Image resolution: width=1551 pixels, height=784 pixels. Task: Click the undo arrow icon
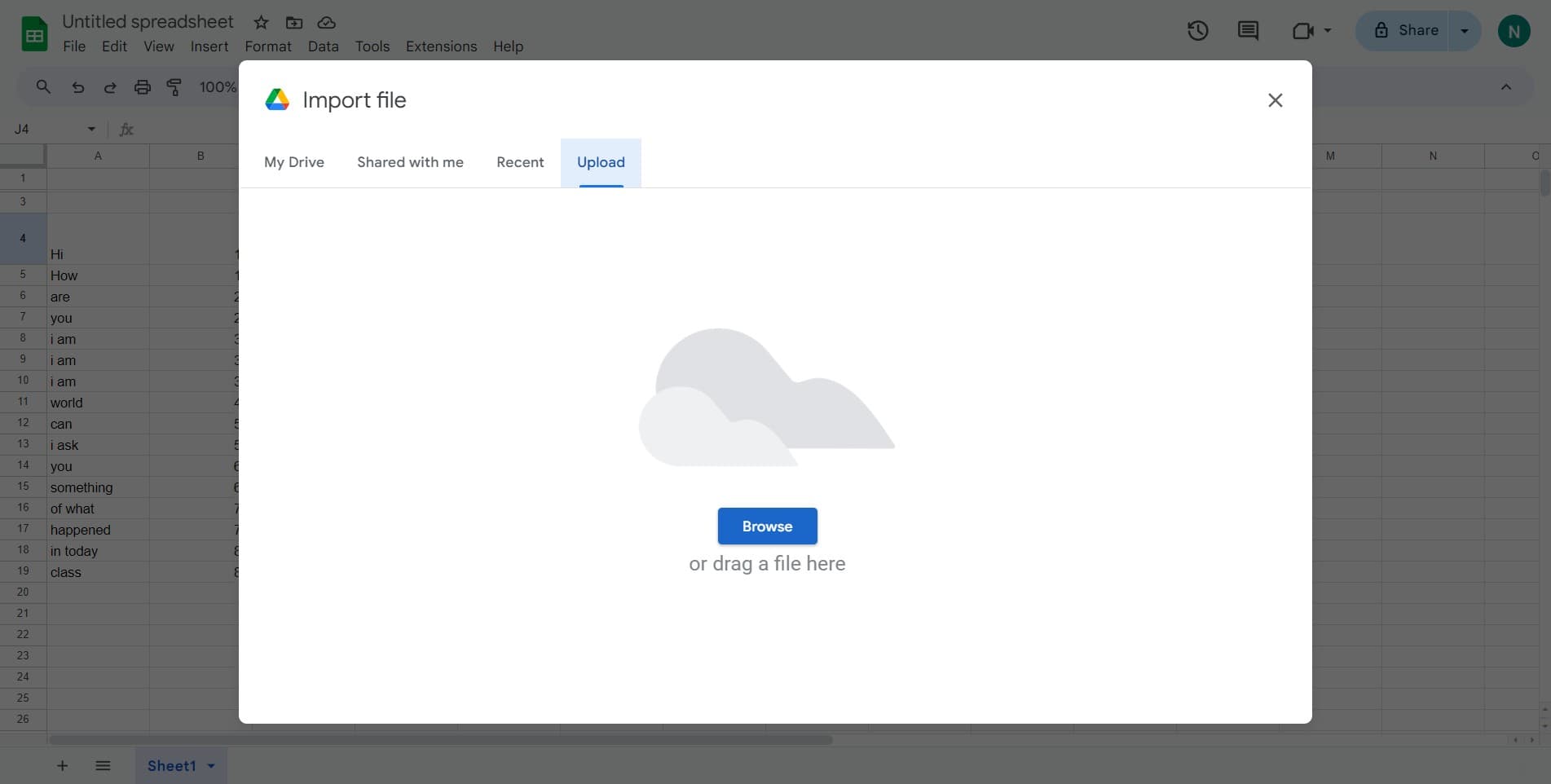tap(78, 87)
